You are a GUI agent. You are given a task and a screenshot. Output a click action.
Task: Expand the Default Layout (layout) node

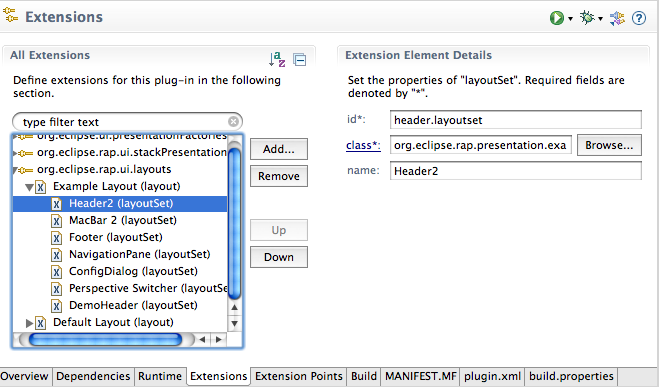[x=29, y=323]
